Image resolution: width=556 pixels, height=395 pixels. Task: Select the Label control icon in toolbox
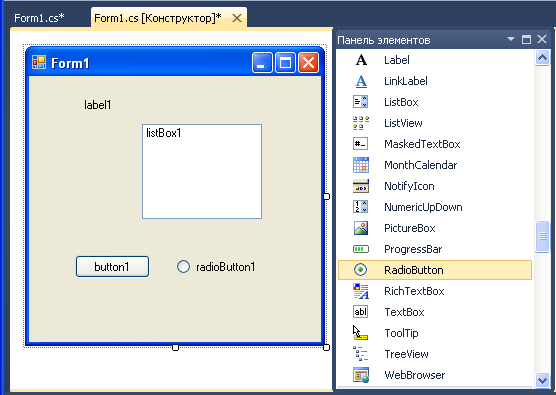pos(361,60)
